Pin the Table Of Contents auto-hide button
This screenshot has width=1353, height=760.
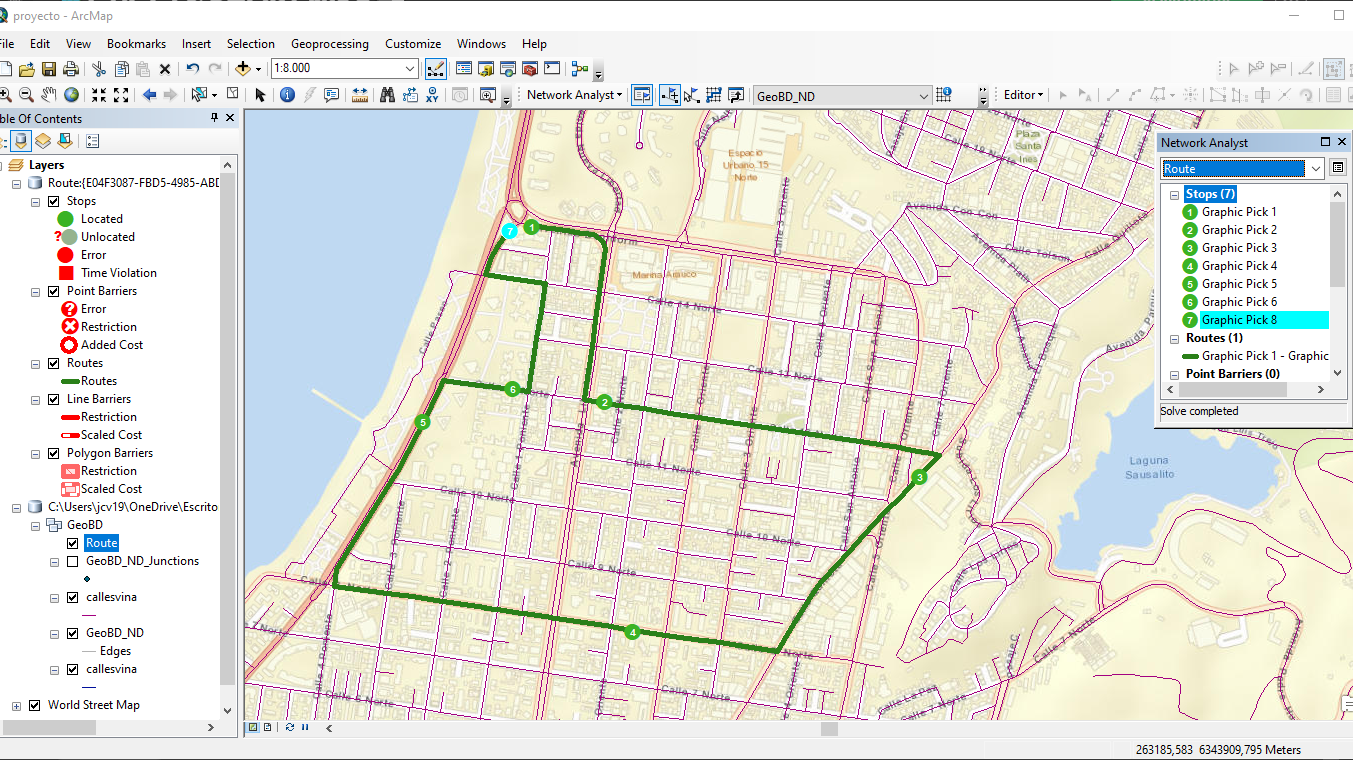coord(213,118)
